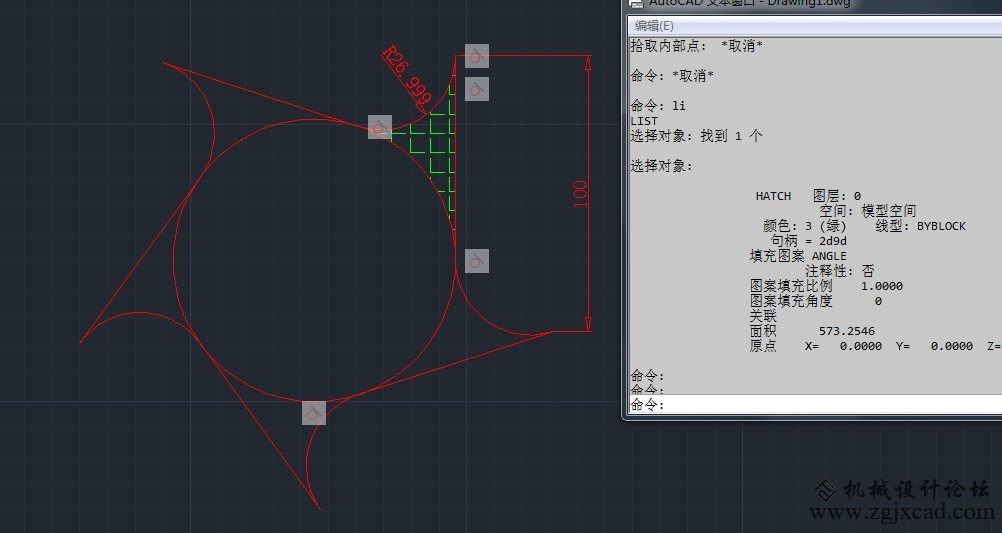Select the tangent constraint marker left of the green hatch
Viewport: 1002px width, 533px height.
coord(380,127)
